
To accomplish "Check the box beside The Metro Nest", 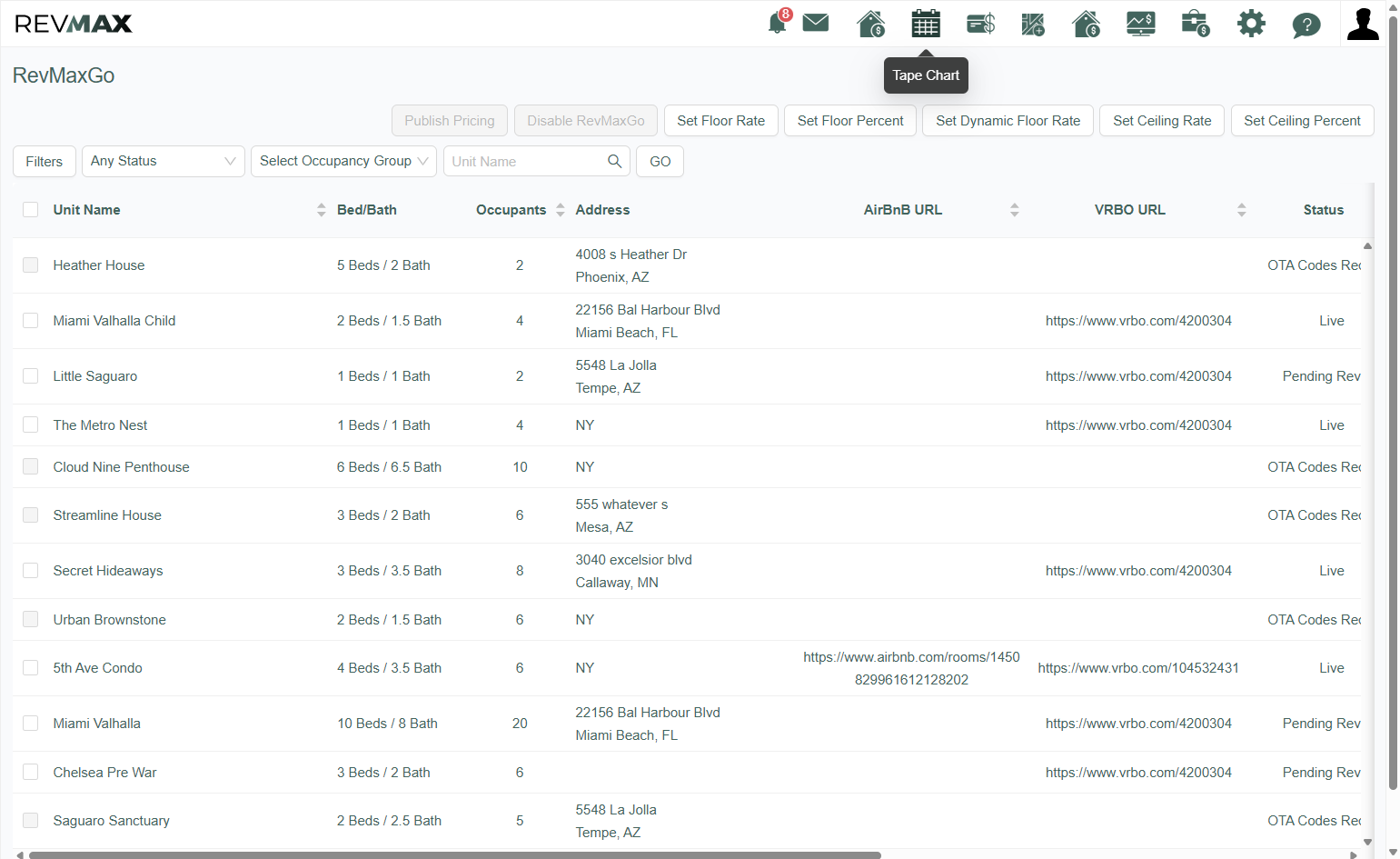I will click(31, 425).
